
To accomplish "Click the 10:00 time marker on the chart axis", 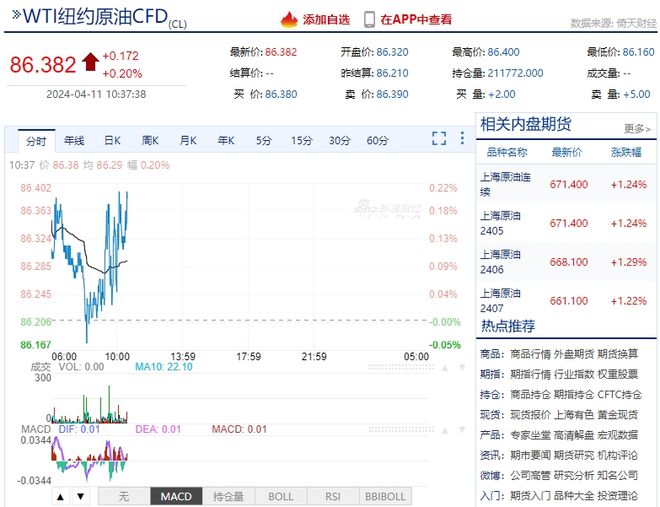I will pos(117,357).
